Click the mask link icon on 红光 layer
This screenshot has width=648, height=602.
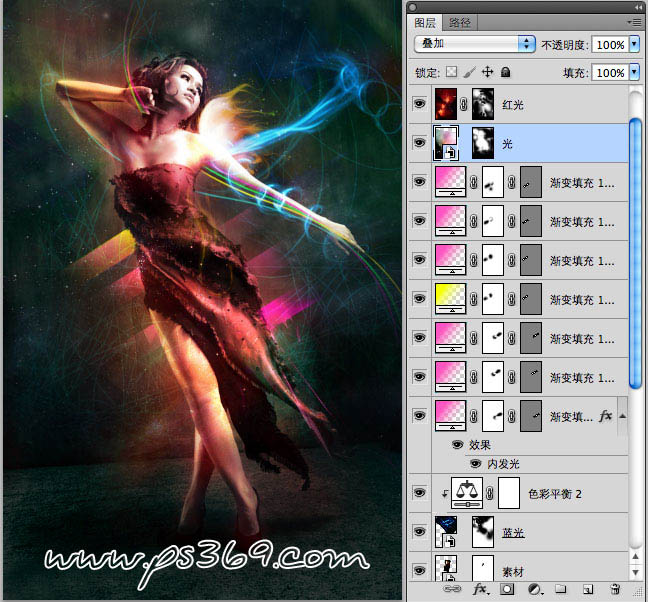(x=464, y=104)
